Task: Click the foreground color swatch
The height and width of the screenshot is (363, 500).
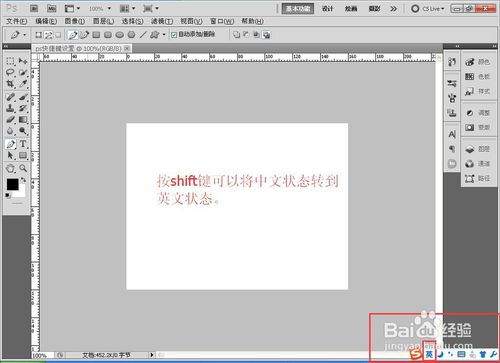Action: pos(13,185)
